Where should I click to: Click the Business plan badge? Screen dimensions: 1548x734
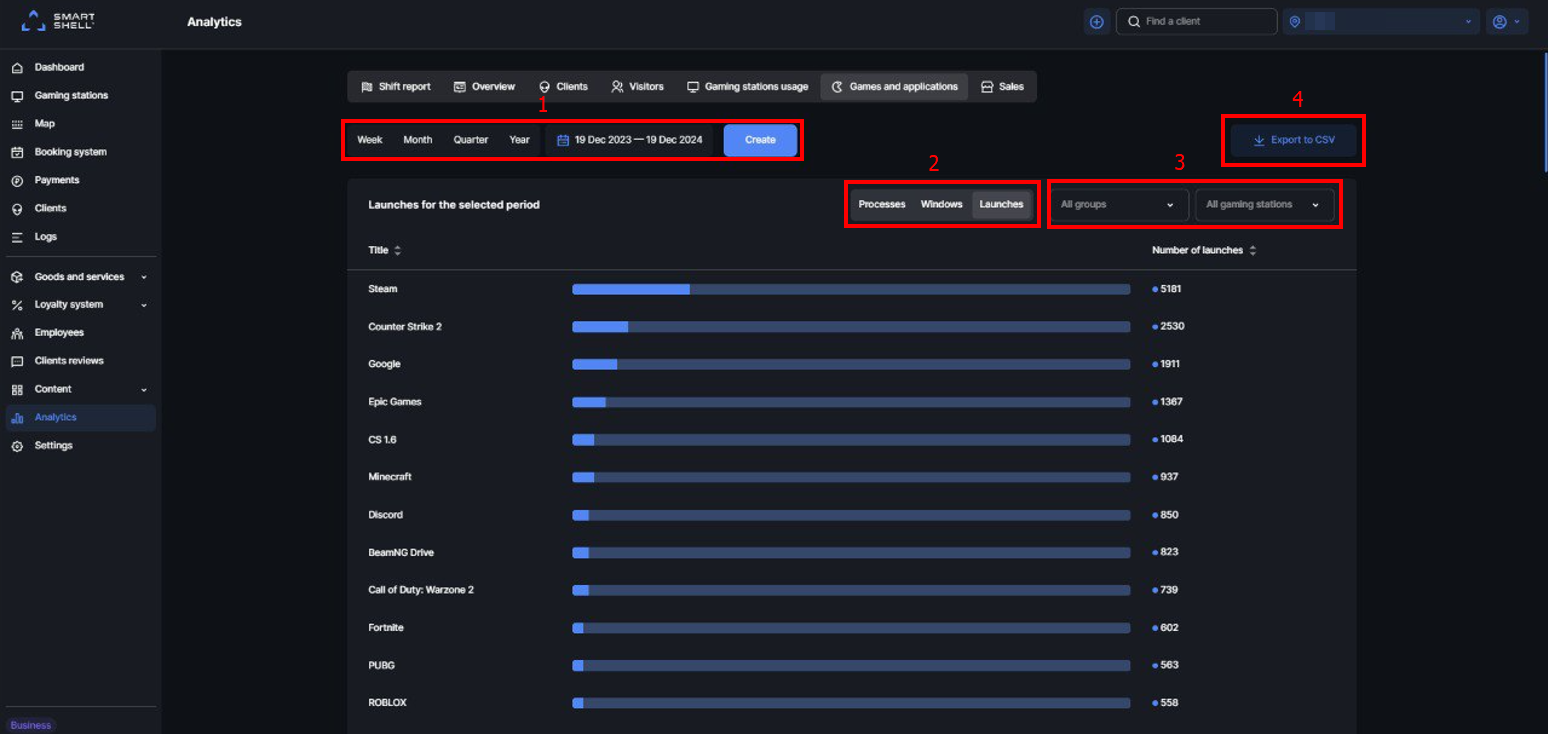[31, 725]
